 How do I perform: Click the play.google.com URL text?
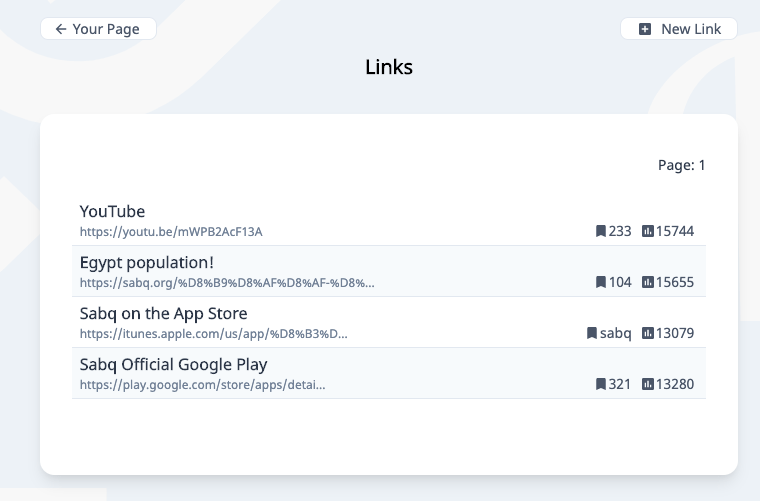(202, 385)
